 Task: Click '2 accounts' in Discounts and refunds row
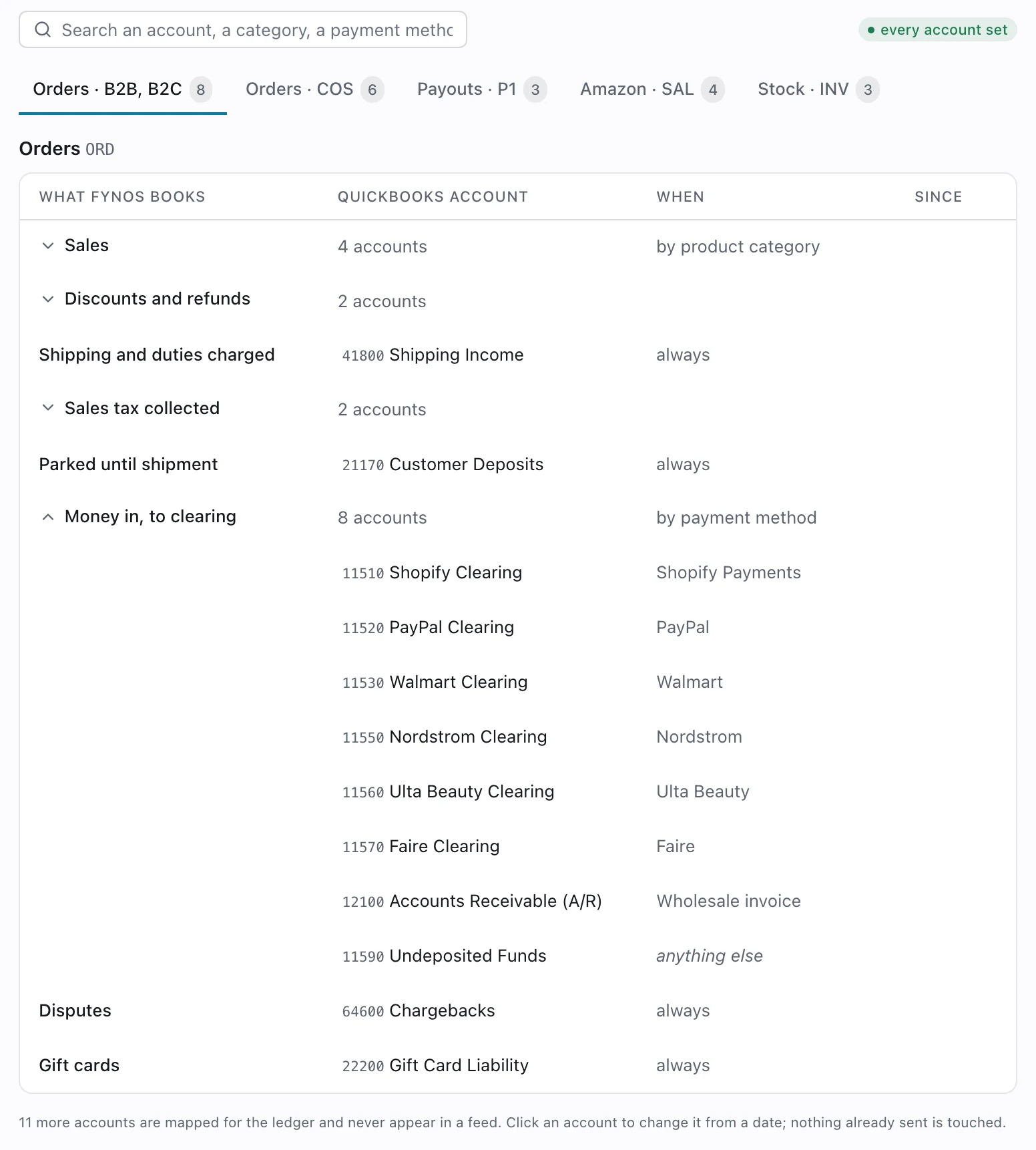[382, 301]
